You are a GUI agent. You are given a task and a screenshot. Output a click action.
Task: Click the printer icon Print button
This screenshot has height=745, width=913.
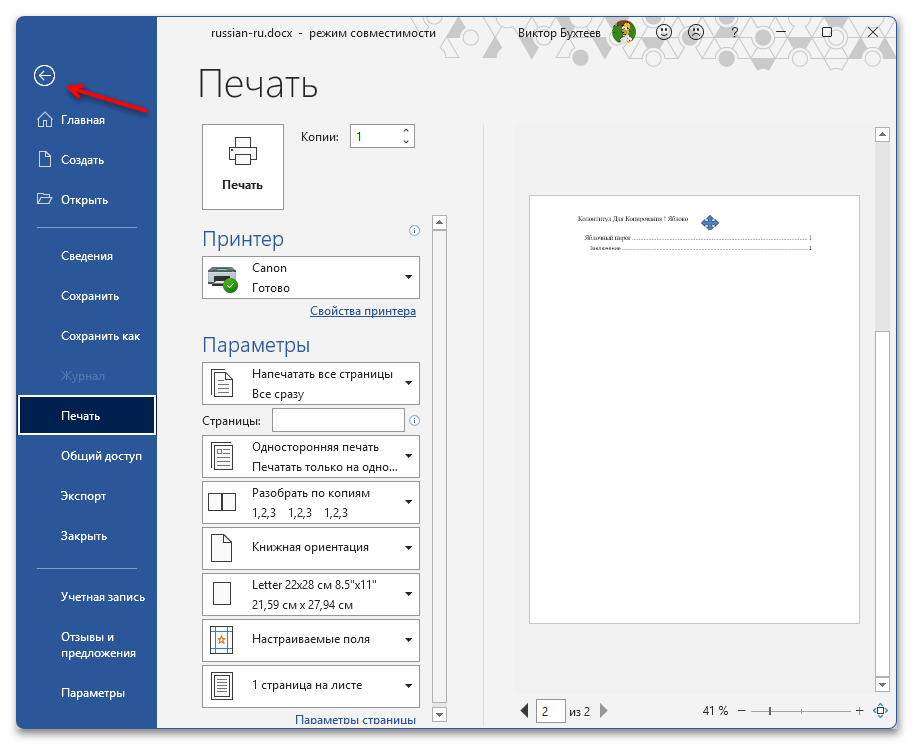click(x=243, y=167)
